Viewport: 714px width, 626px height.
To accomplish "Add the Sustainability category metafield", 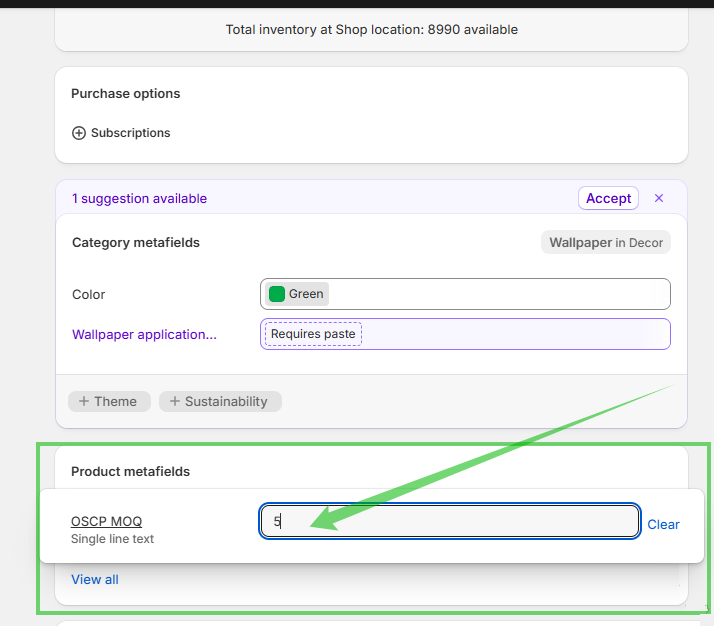I will click(x=220, y=401).
